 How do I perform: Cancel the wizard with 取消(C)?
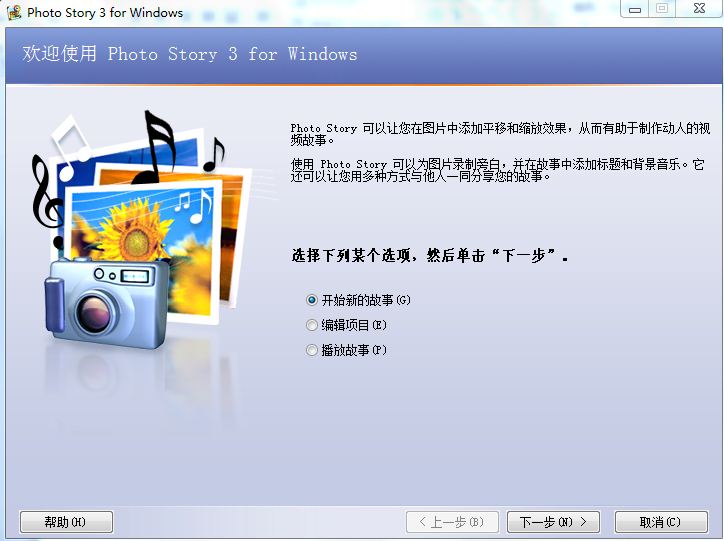coord(661,522)
